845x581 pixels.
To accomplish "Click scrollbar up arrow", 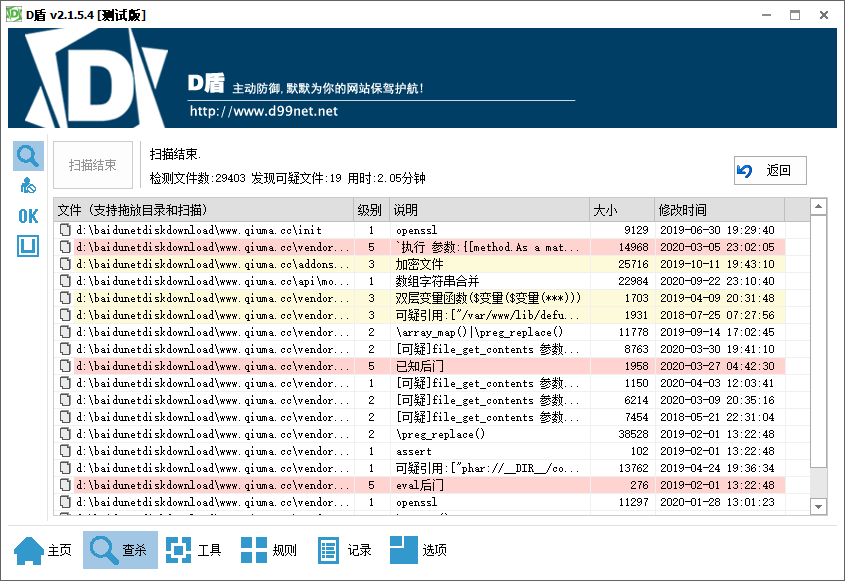I will [819, 206].
